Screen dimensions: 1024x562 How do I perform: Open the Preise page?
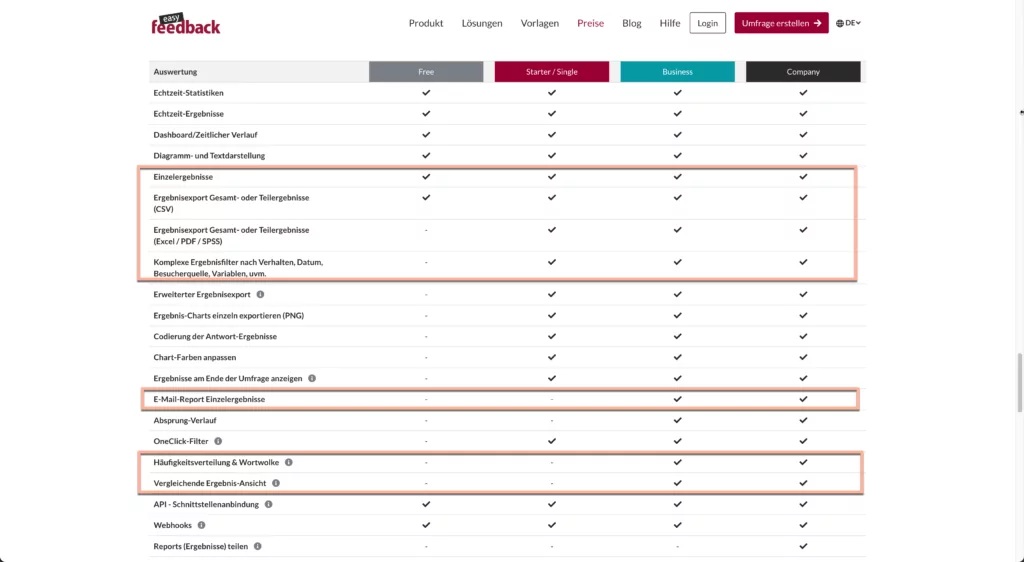click(x=590, y=23)
